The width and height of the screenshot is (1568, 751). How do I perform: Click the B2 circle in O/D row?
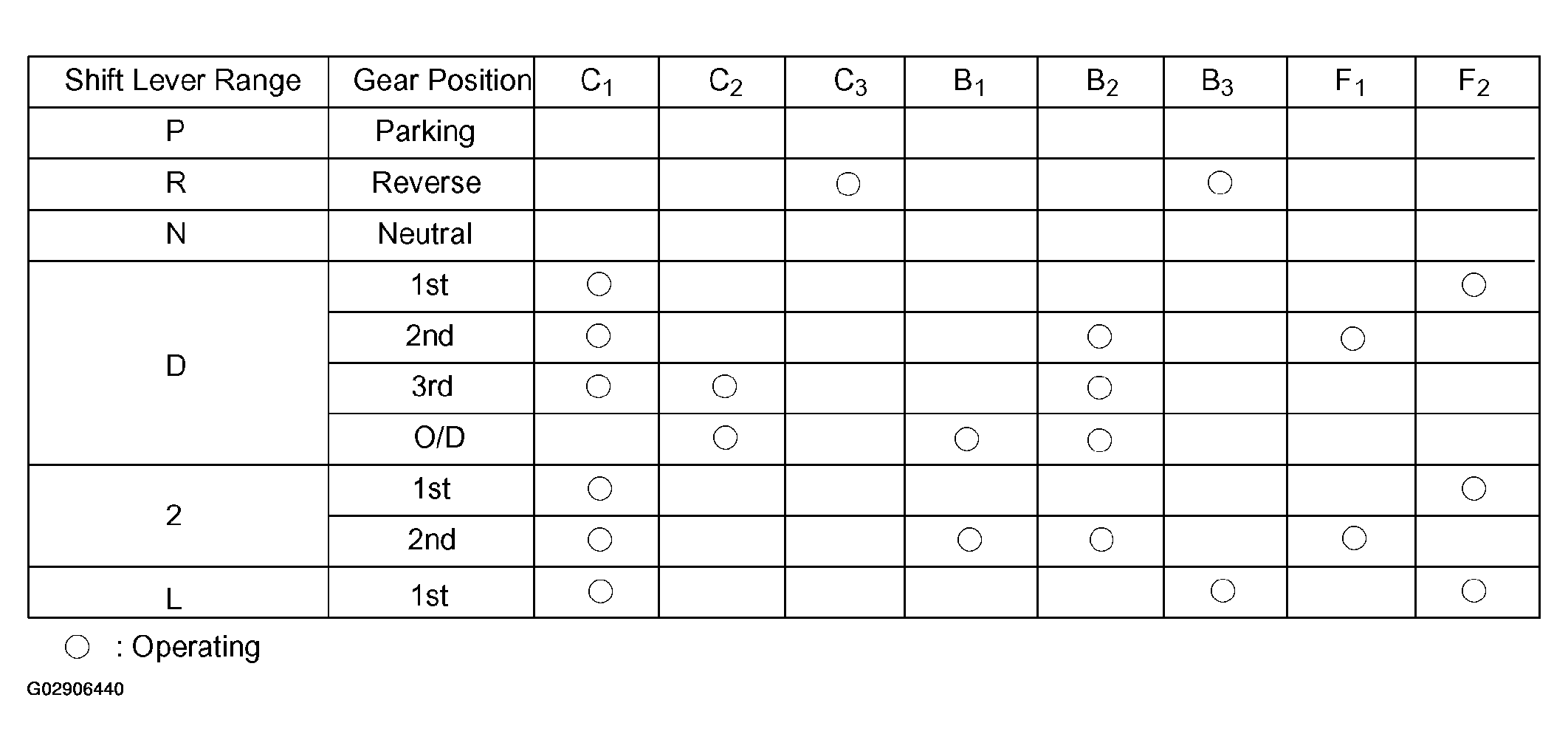(x=1099, y=440)
